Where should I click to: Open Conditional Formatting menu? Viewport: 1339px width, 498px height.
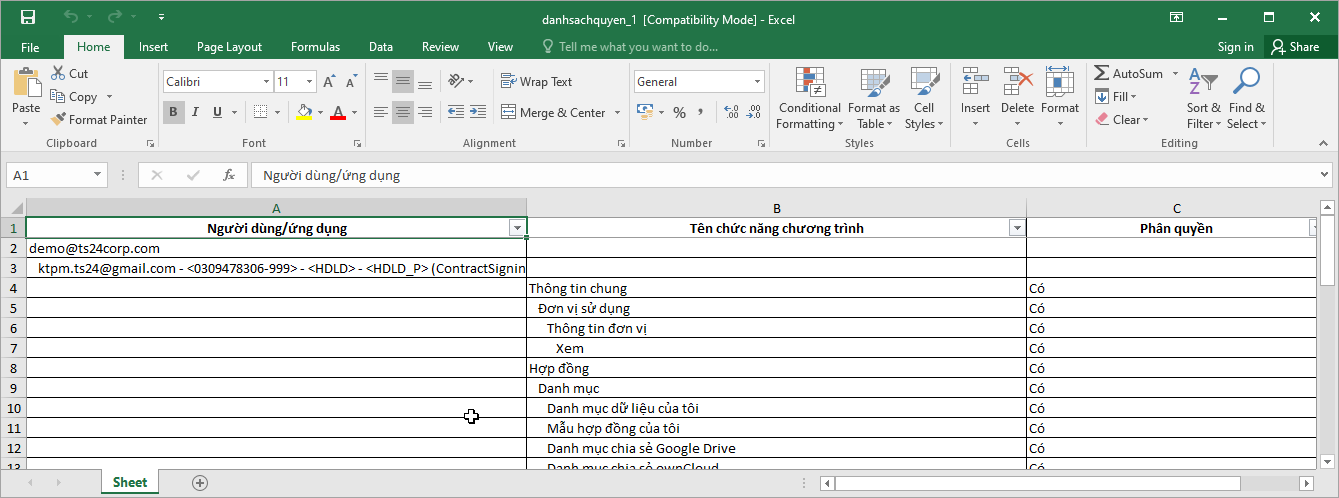[x=809, y=100]
